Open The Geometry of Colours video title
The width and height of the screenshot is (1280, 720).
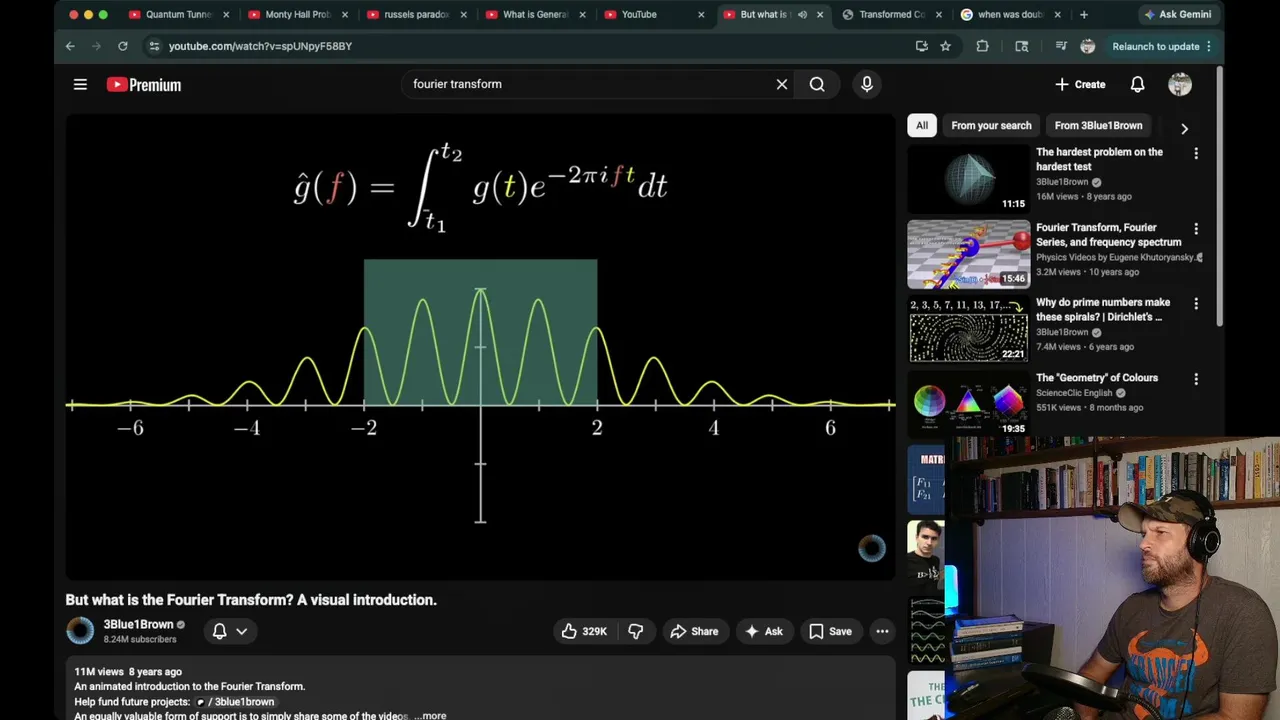pyautogui.click(x=1097, y=378)
